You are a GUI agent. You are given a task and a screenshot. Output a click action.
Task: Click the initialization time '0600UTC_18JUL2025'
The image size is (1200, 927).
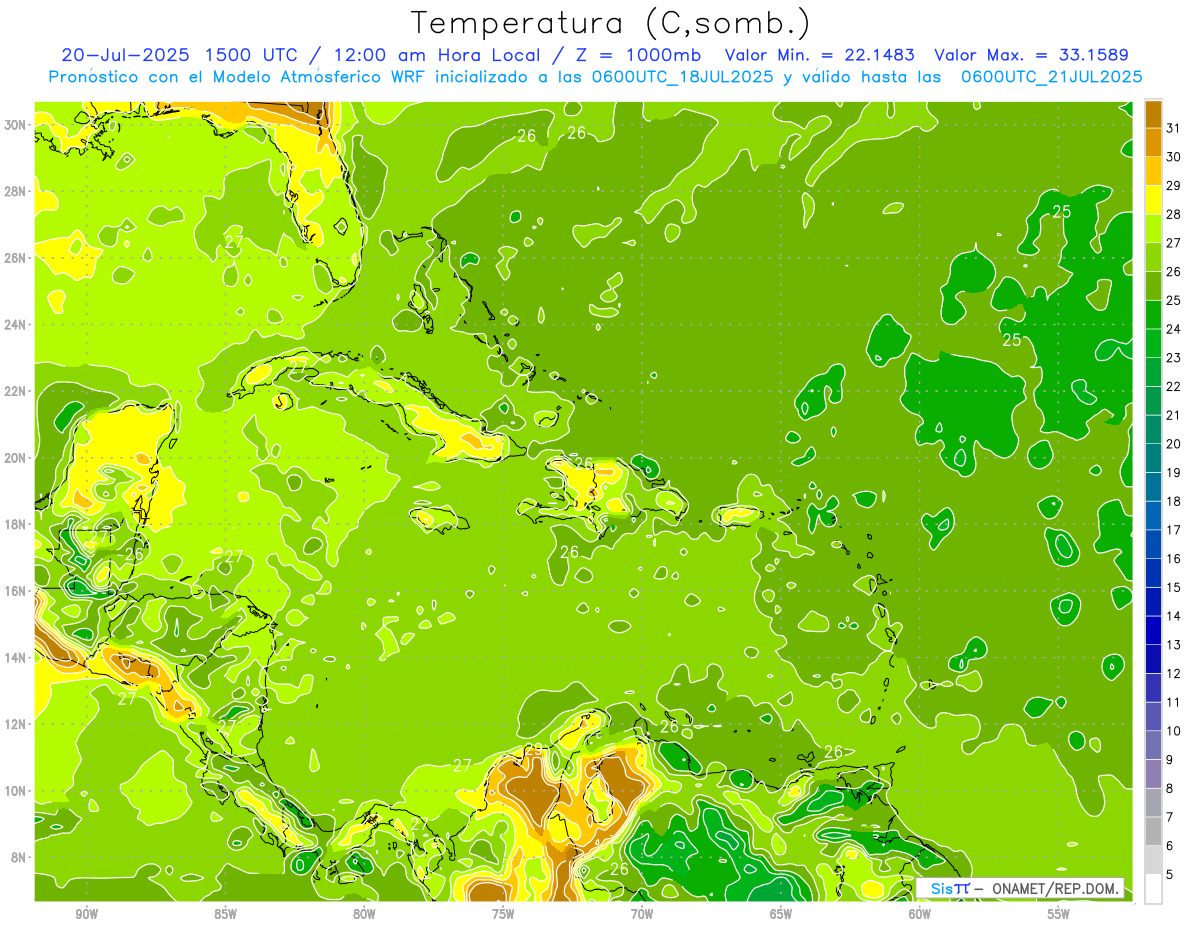pos(683,76)
